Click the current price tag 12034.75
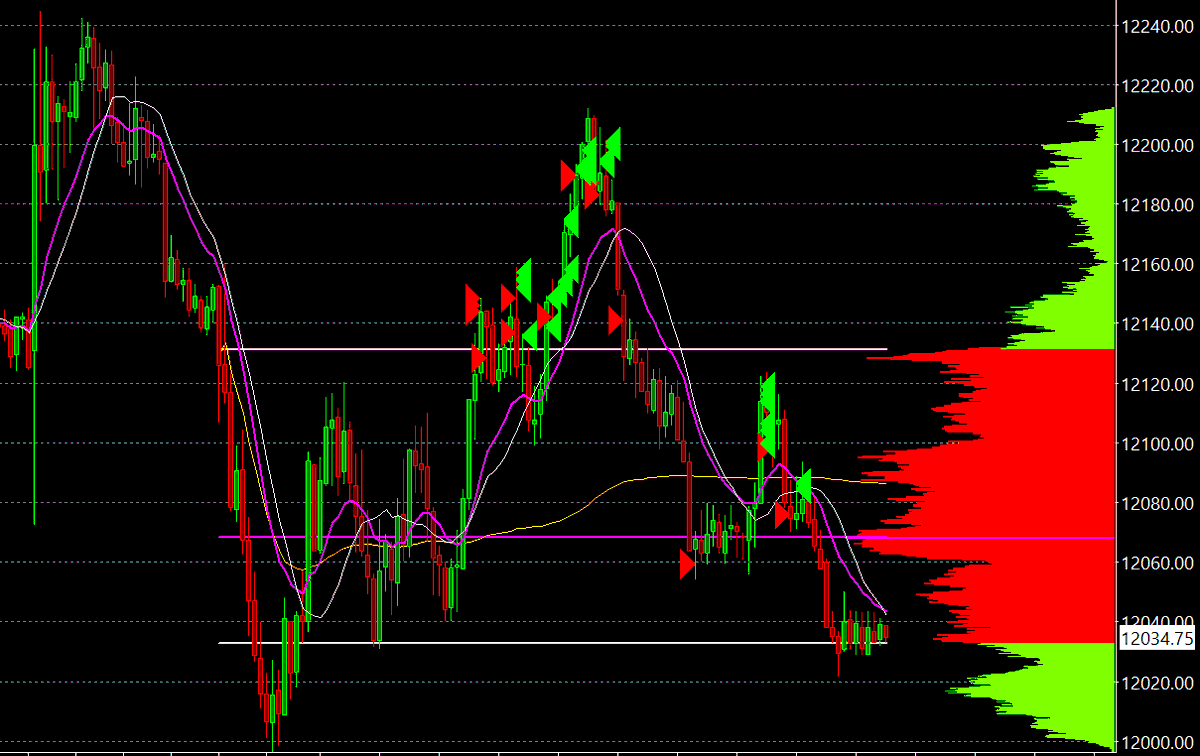Viewport: 1200px width, 756px height. coord(1157,639)
